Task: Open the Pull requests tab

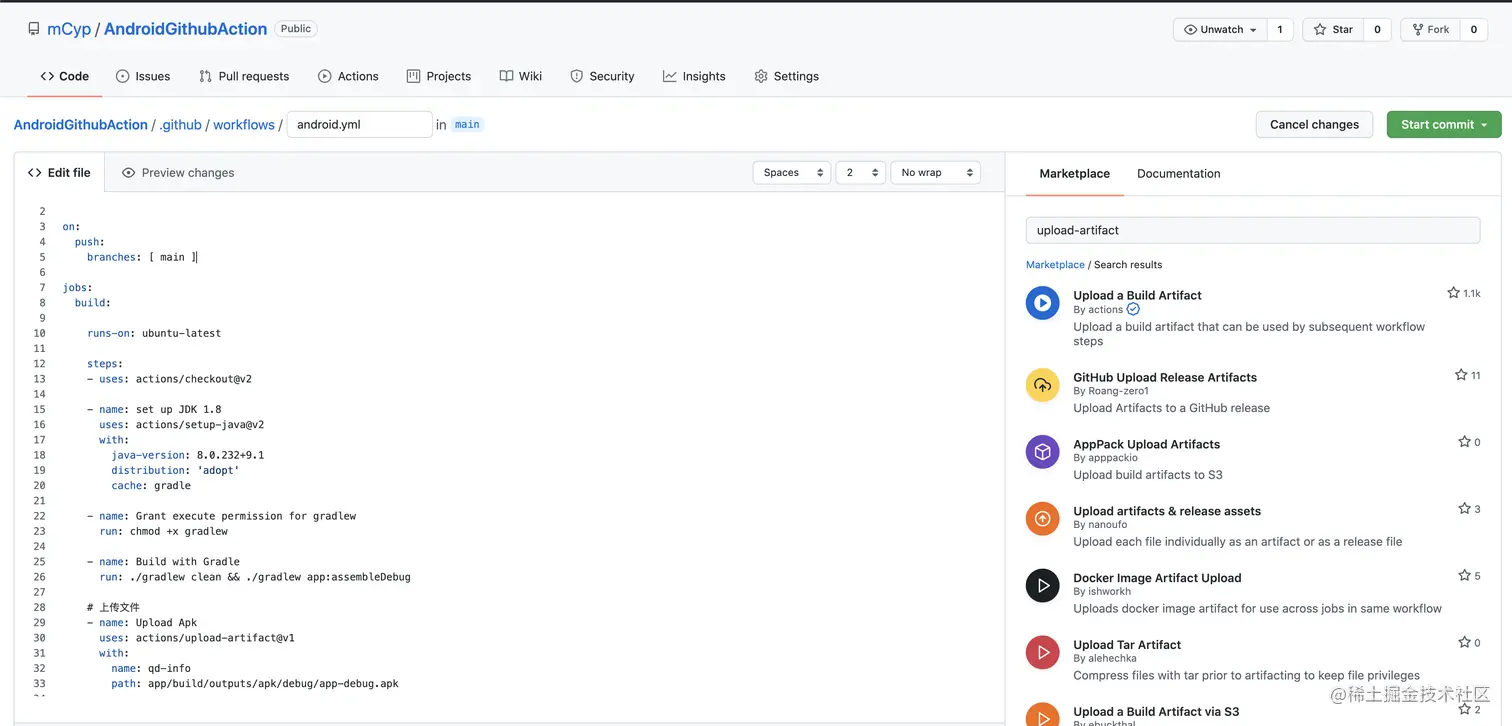Action: click(x=244, y=76)
